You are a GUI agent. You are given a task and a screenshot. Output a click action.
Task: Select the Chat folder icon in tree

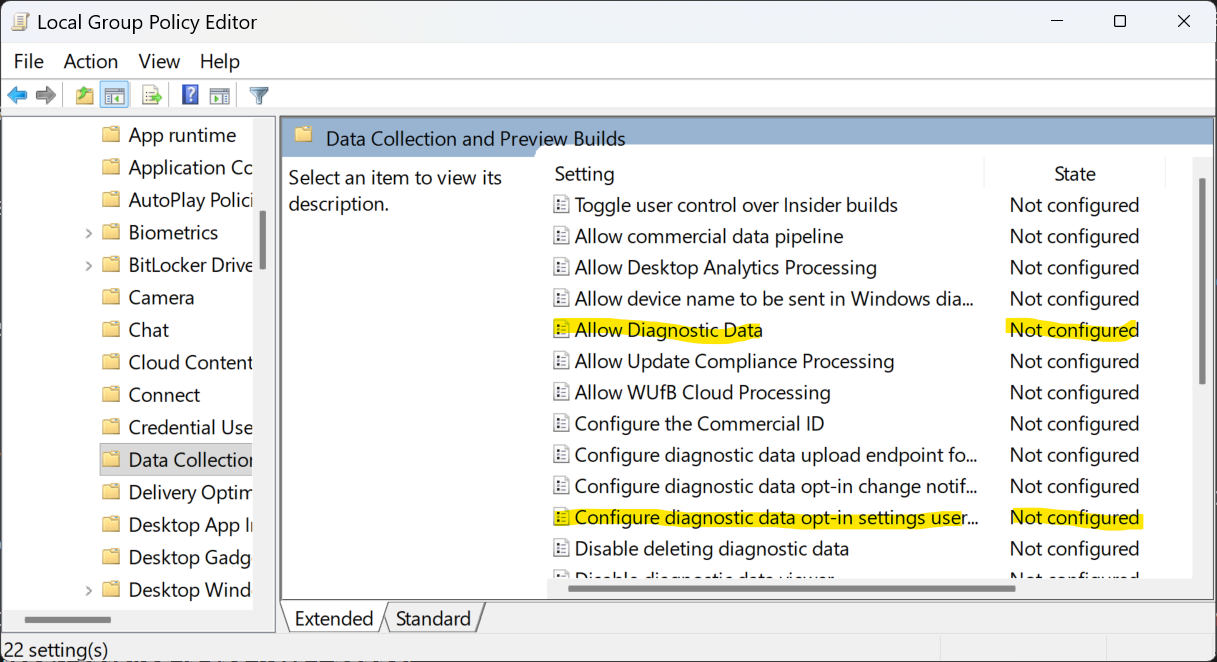pyautogui.click(x=111, y=330)
